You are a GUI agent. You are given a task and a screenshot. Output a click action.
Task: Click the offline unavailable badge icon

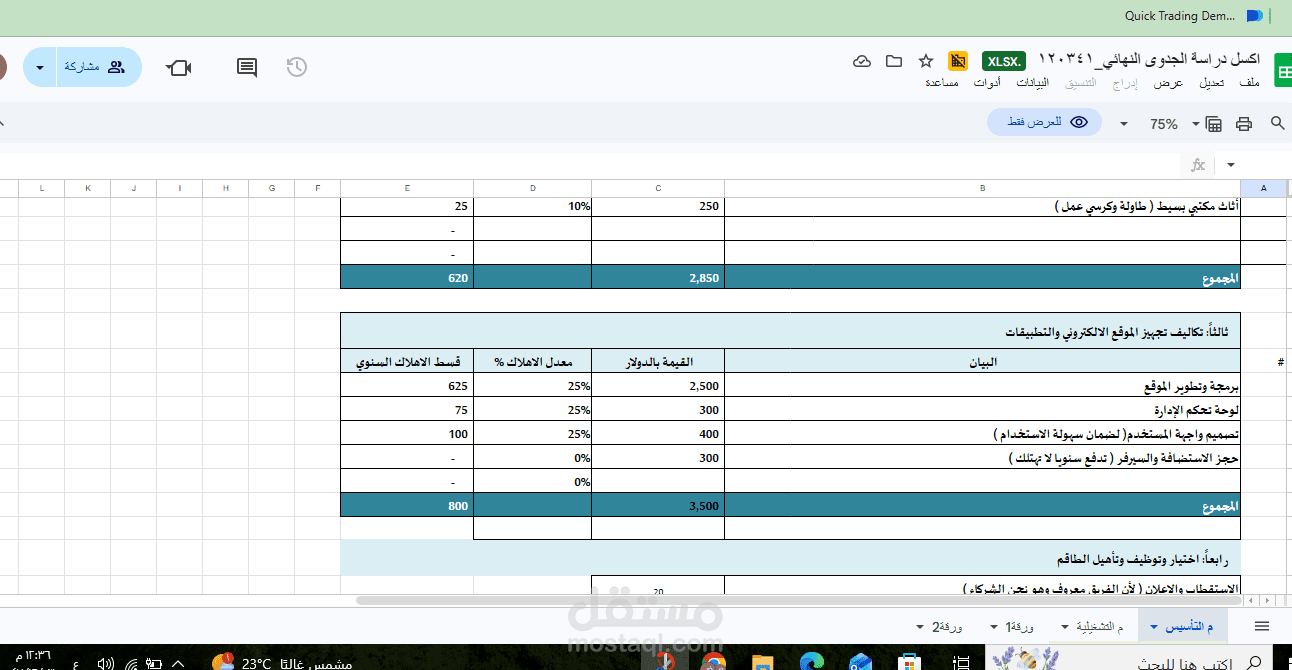(958, 61)
